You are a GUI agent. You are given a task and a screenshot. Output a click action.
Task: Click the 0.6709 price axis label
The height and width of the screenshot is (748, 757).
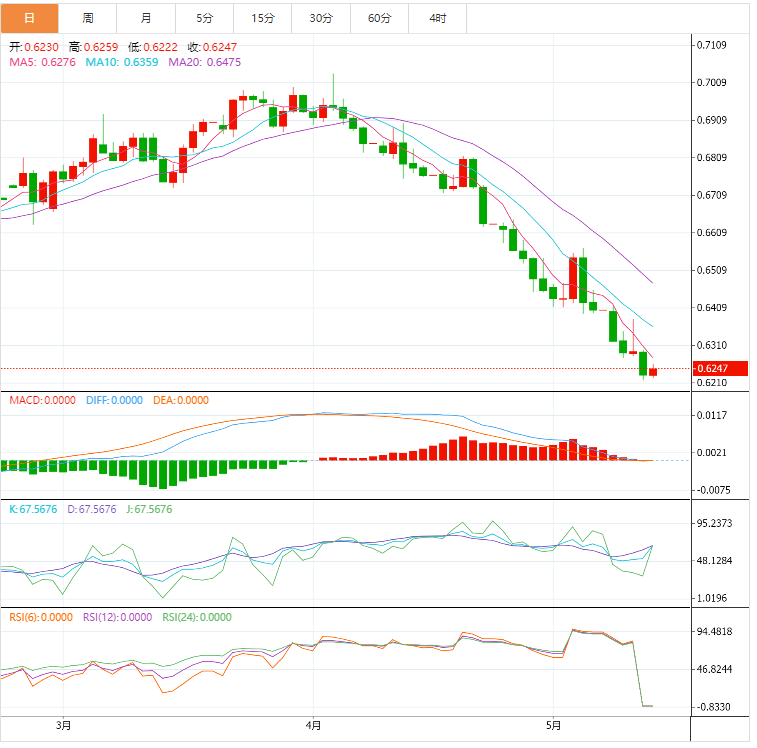pos(712,195)
